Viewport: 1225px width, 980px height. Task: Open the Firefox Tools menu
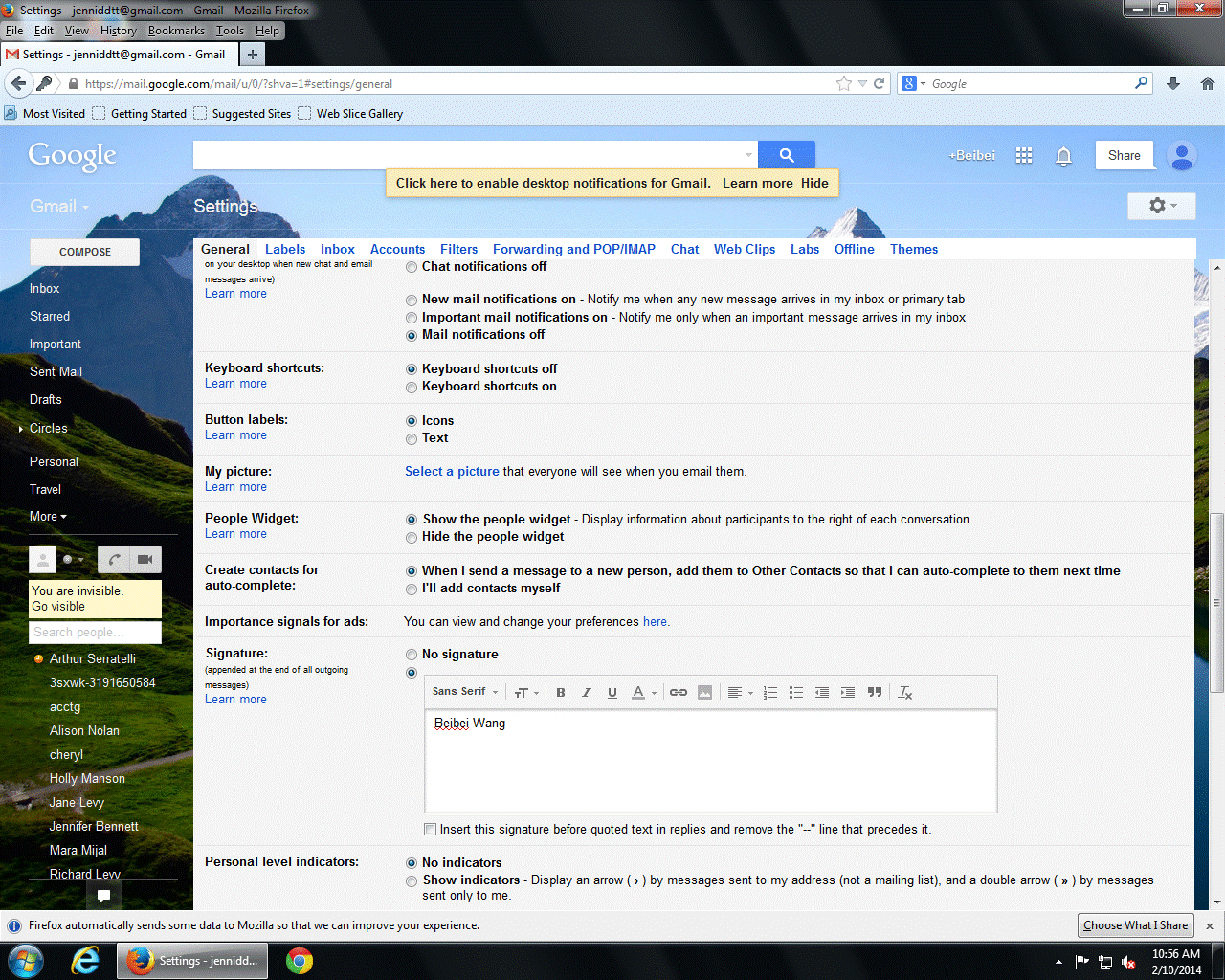click(230, 31)
